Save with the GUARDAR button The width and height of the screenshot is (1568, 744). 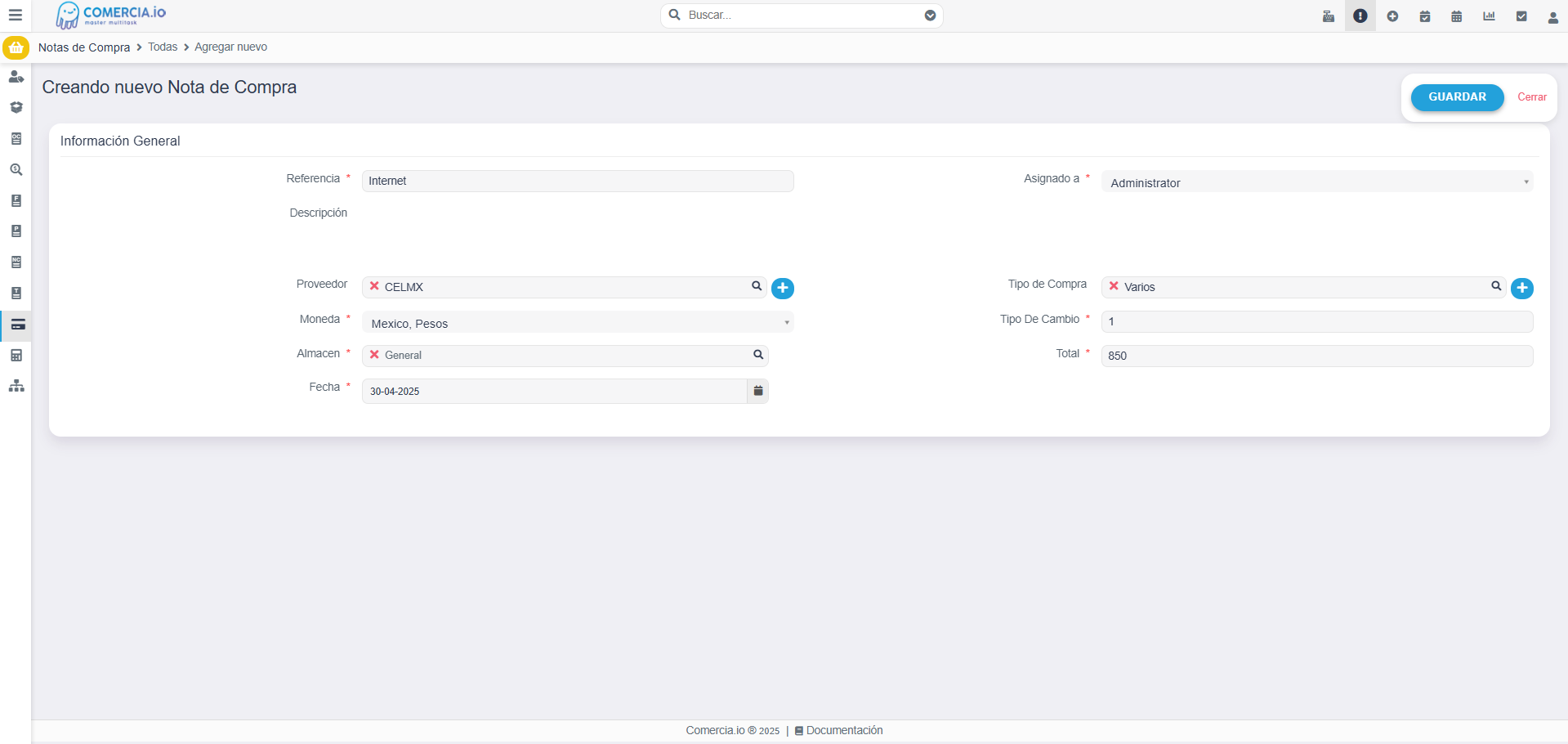(x=1457, y=97)
